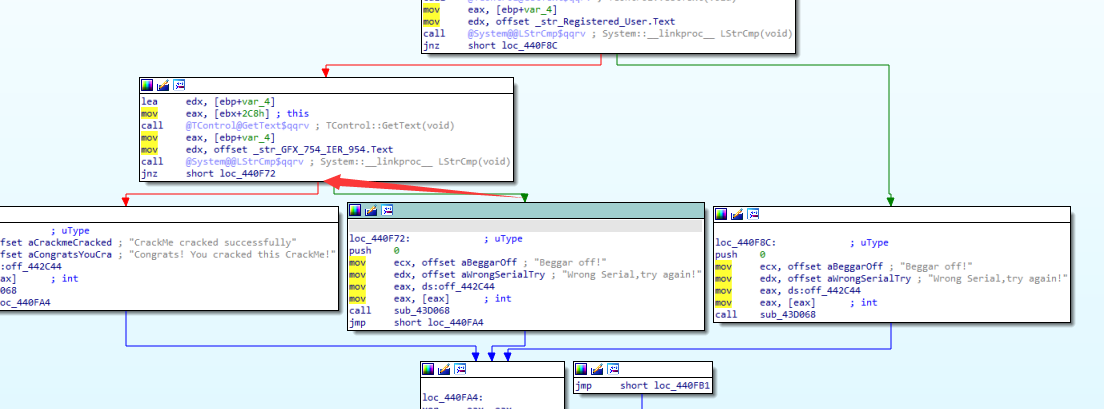Click the third title icon on the loc_440F8C node
This screenshot has height=409, width=1104.
click(754, 214)
